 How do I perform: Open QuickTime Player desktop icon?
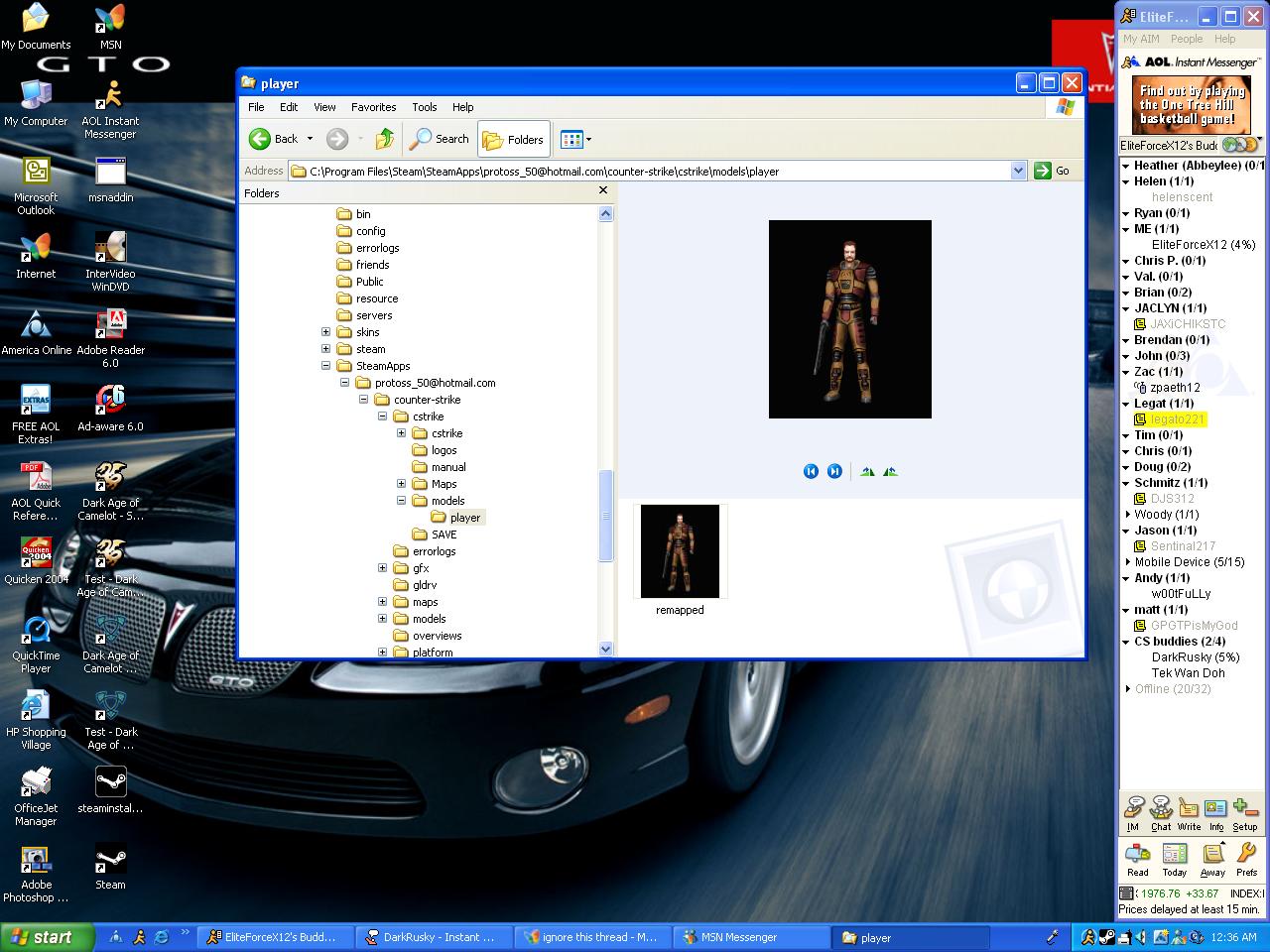click(x=36, y=644)
